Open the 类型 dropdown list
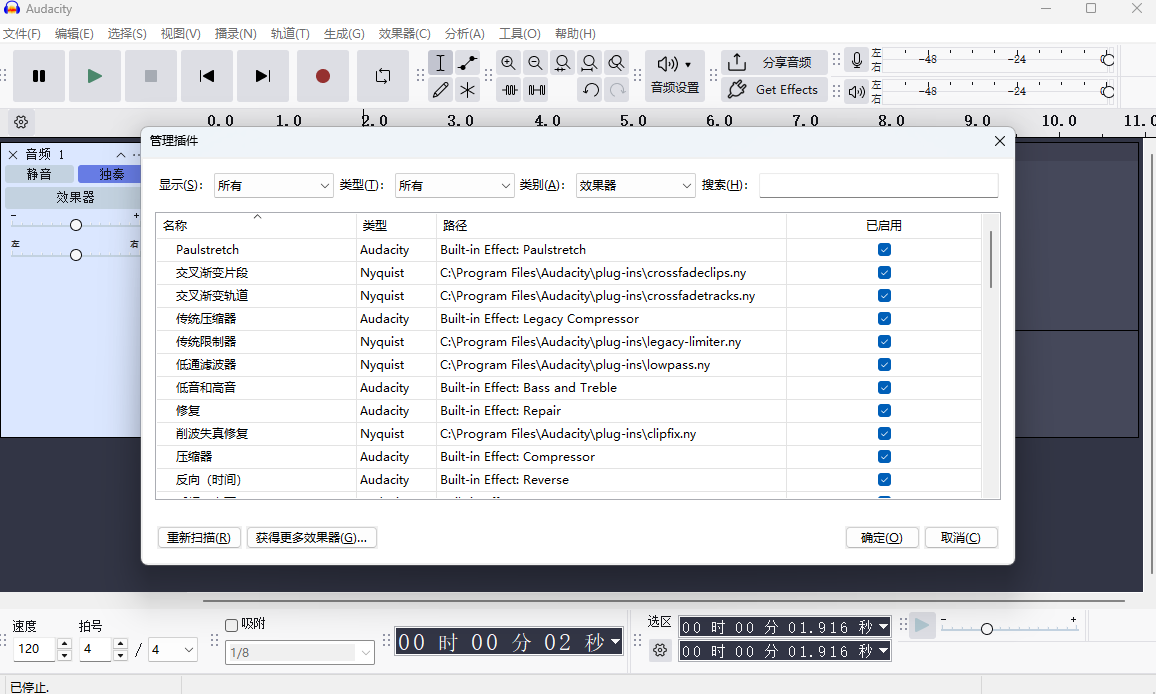 pyautogui.click(x=454, y=186)
